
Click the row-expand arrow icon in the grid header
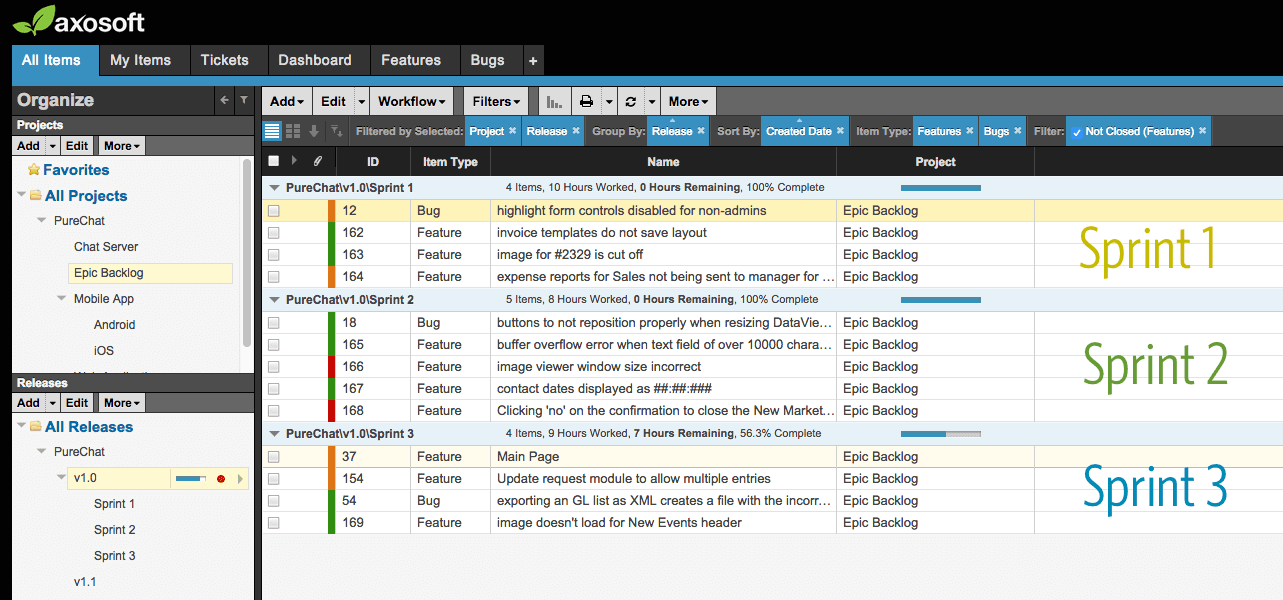click(294, 161)
